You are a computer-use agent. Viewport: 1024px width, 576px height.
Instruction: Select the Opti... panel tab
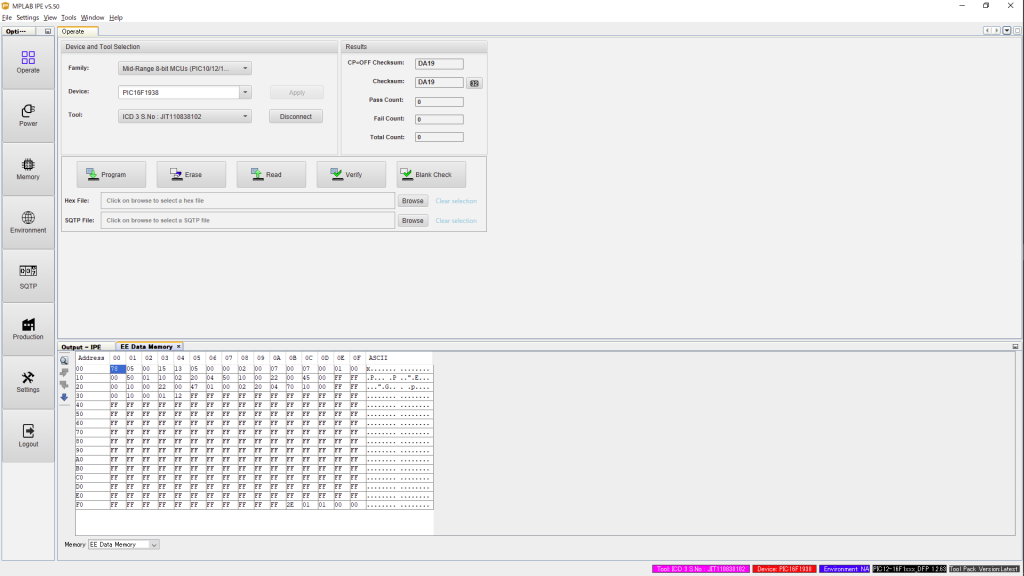tap(16, 31)
